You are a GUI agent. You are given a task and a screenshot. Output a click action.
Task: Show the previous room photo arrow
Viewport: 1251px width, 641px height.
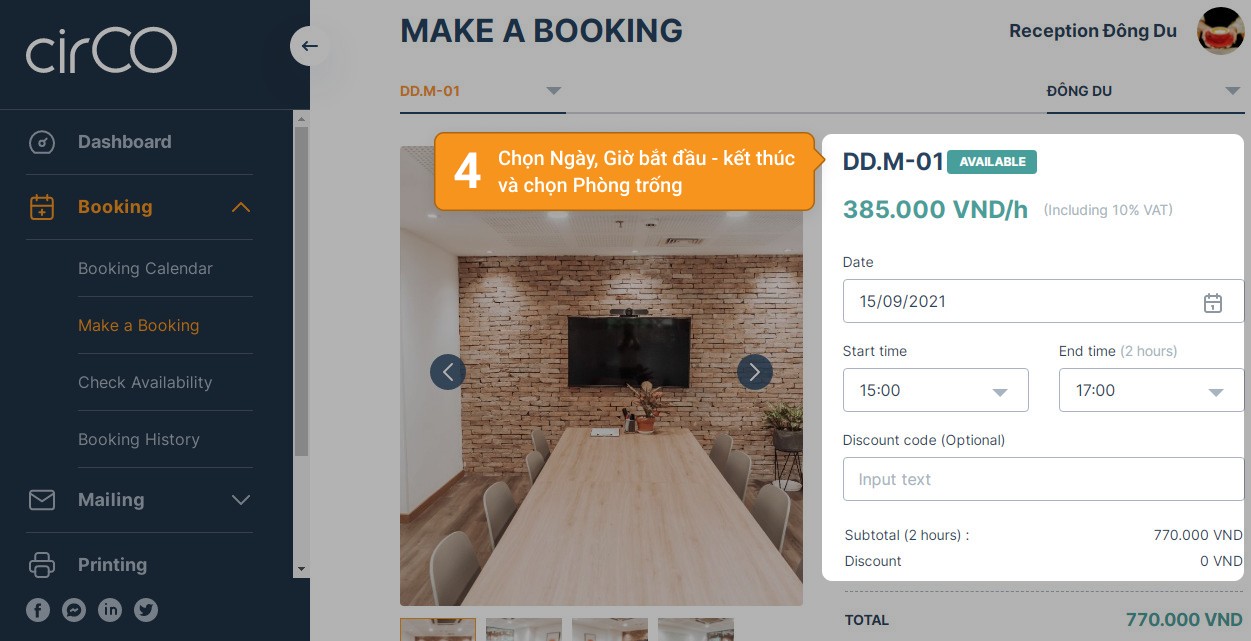pos(448,372)
